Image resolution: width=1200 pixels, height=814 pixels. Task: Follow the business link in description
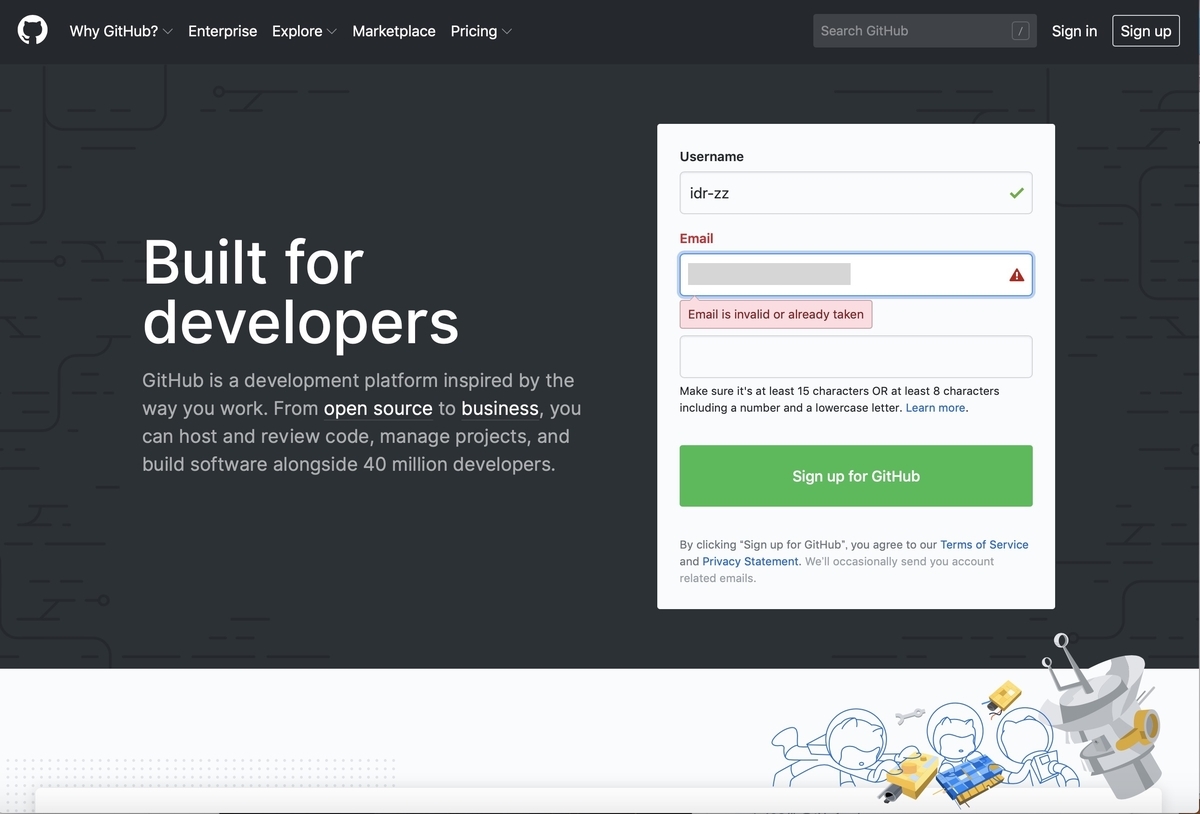500,408
